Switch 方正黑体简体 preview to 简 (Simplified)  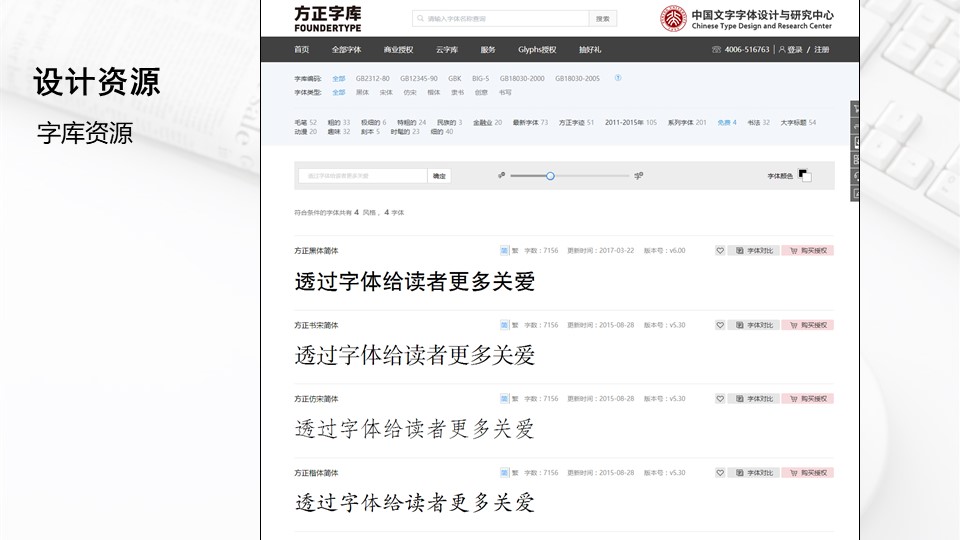(504, 250)
